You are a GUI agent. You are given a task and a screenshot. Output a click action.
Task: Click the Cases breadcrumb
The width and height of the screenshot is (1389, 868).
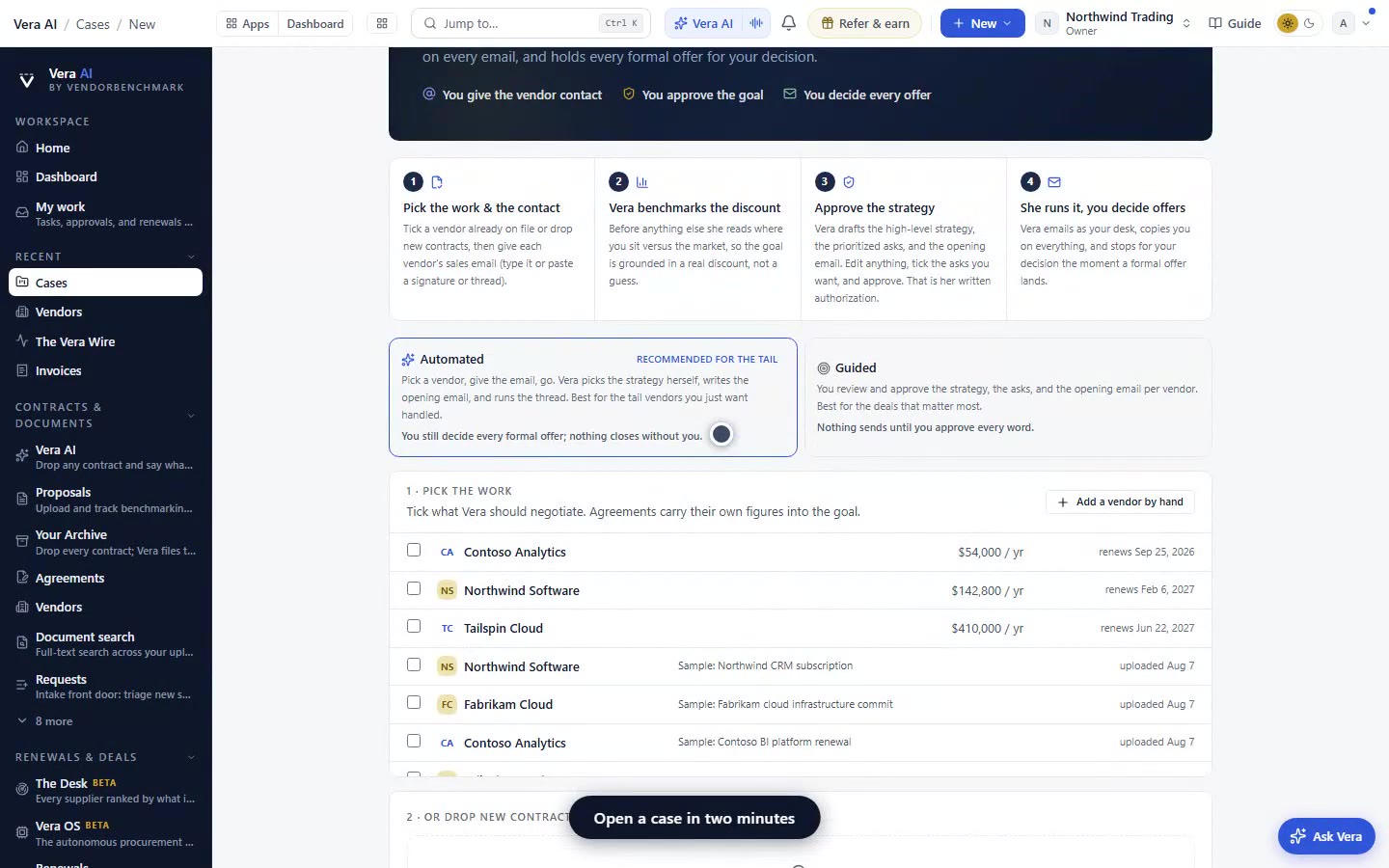[x=93, y=24]
